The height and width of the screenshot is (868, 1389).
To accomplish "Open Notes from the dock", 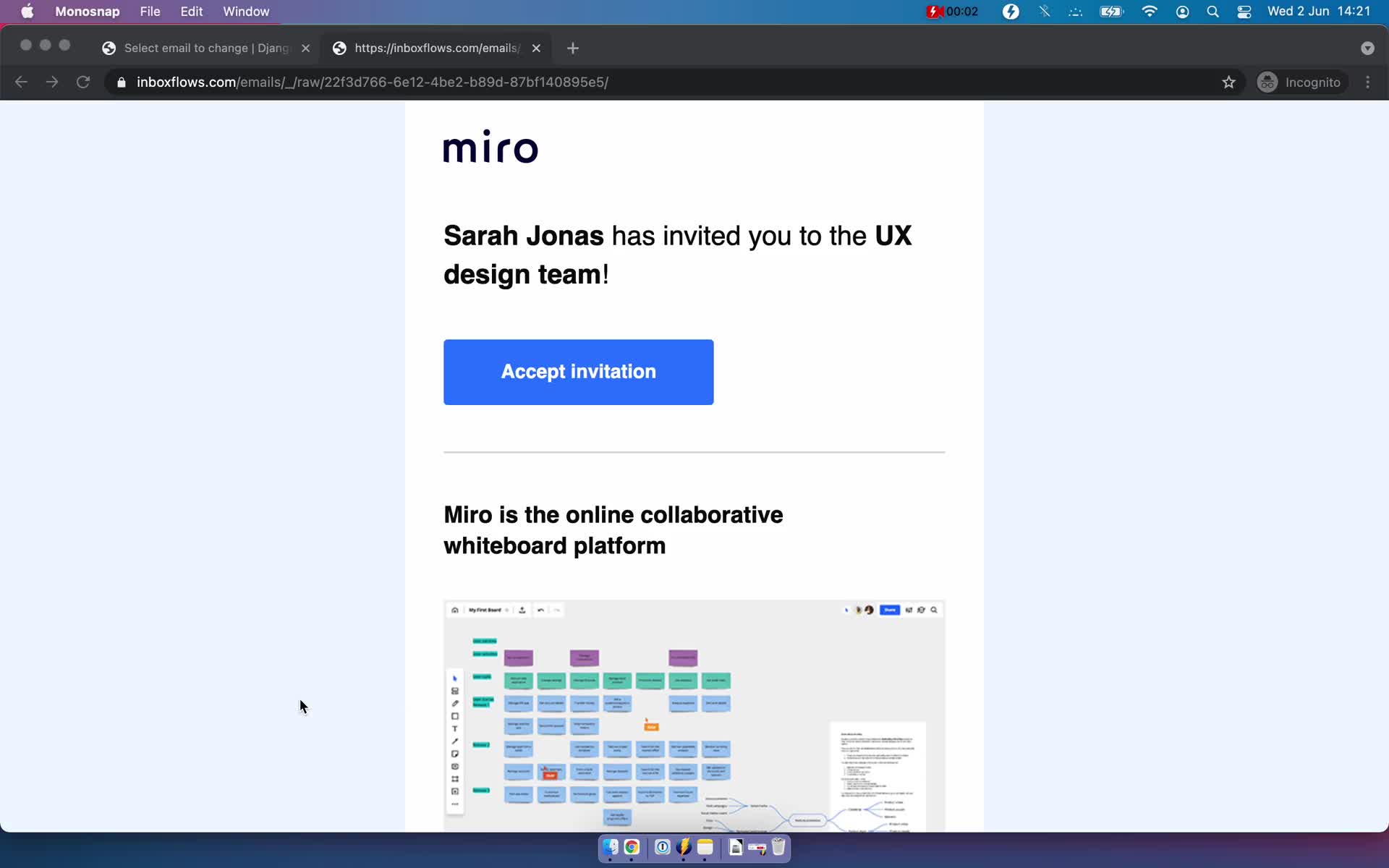I will pos(705,847).
